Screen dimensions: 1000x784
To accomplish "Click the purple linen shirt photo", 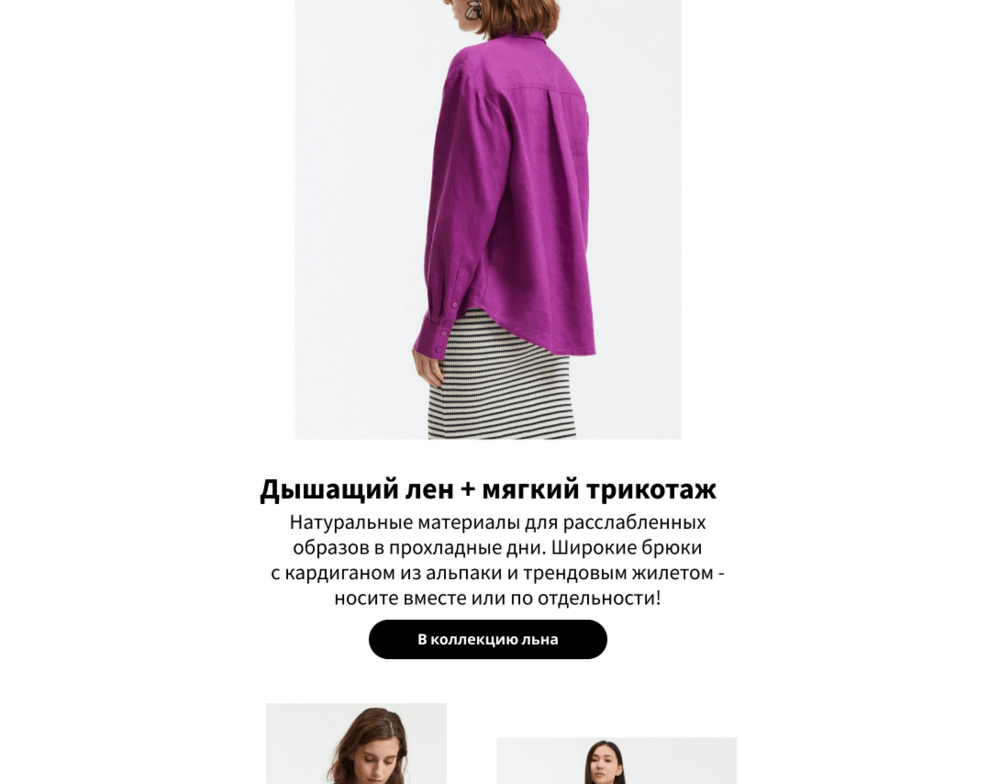I will (488, 219).
